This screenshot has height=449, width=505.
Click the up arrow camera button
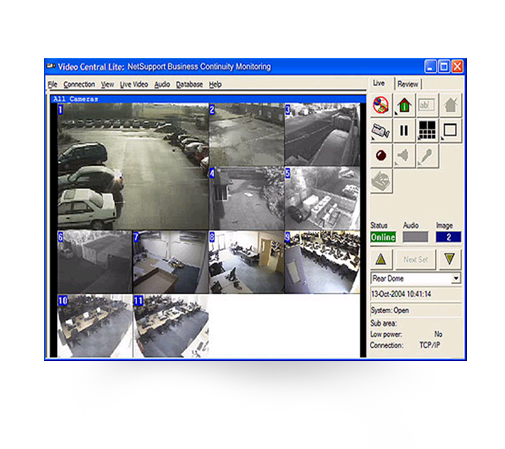click(x=381, y=259)
